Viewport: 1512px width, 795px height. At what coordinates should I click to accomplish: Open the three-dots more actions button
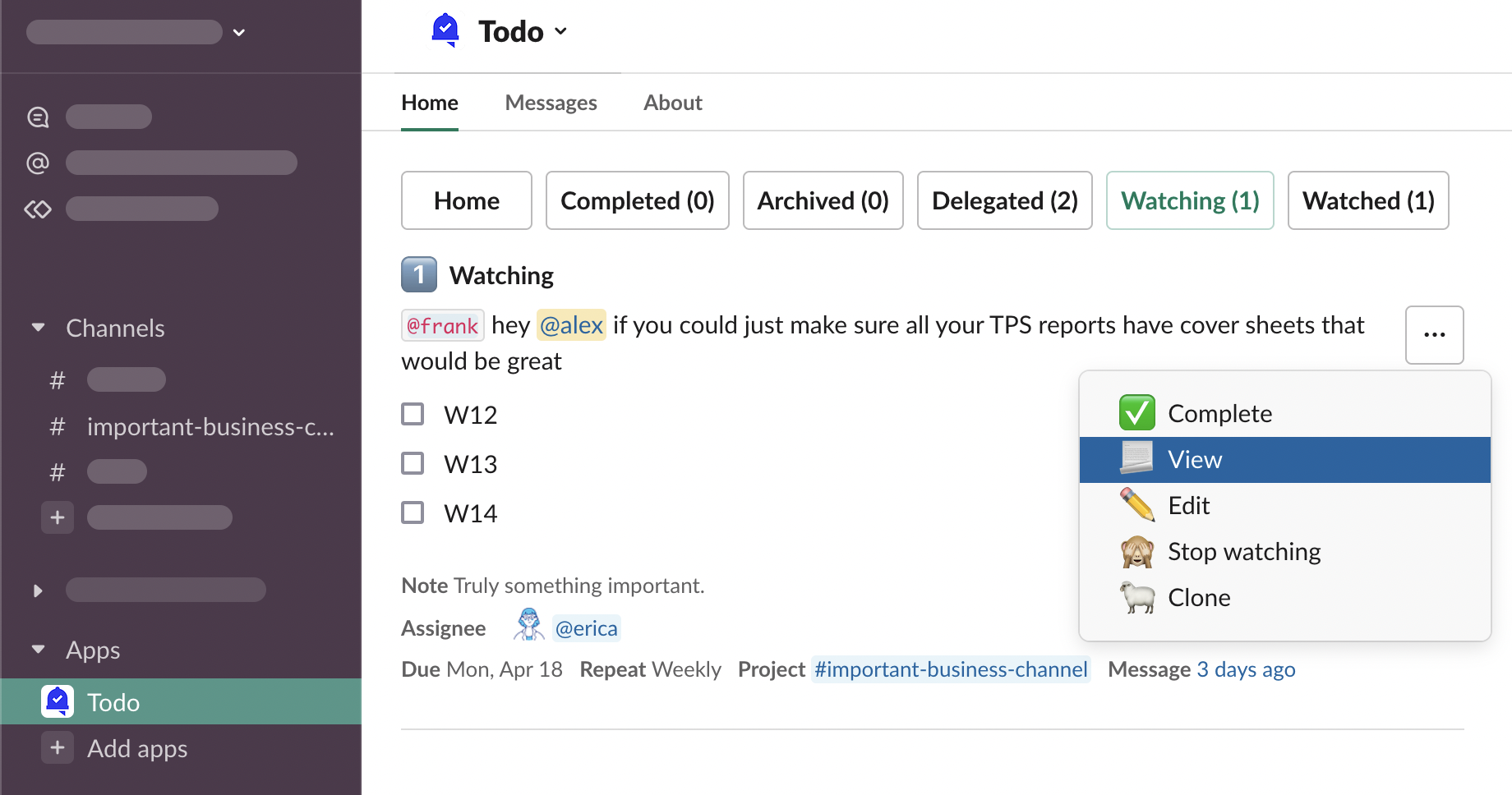[1434, 334]
